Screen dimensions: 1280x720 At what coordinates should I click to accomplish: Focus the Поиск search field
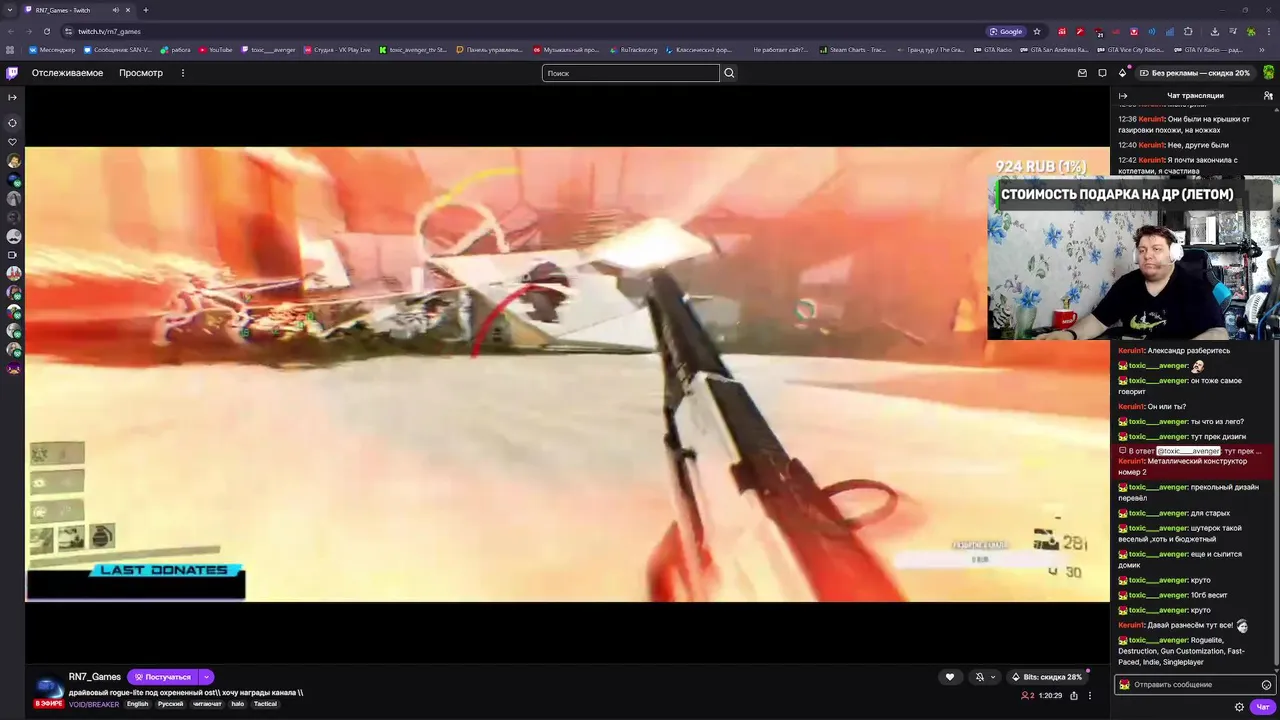tap(631, 73)
